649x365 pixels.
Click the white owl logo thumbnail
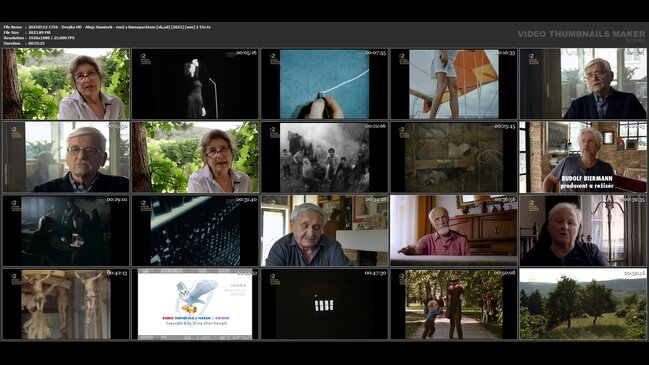195,304
